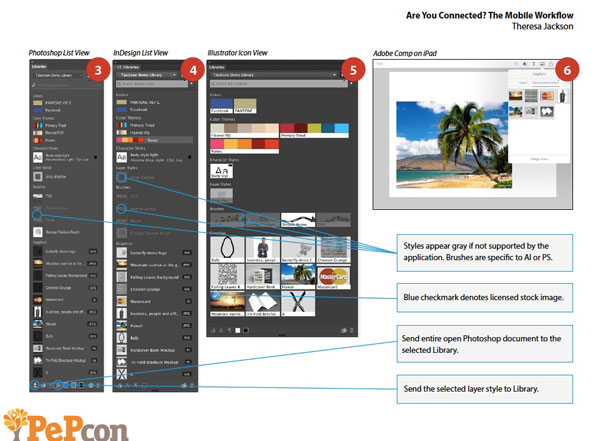Click the Aa Body style thumbnail in the Illustrator panel

click(222, 171)
